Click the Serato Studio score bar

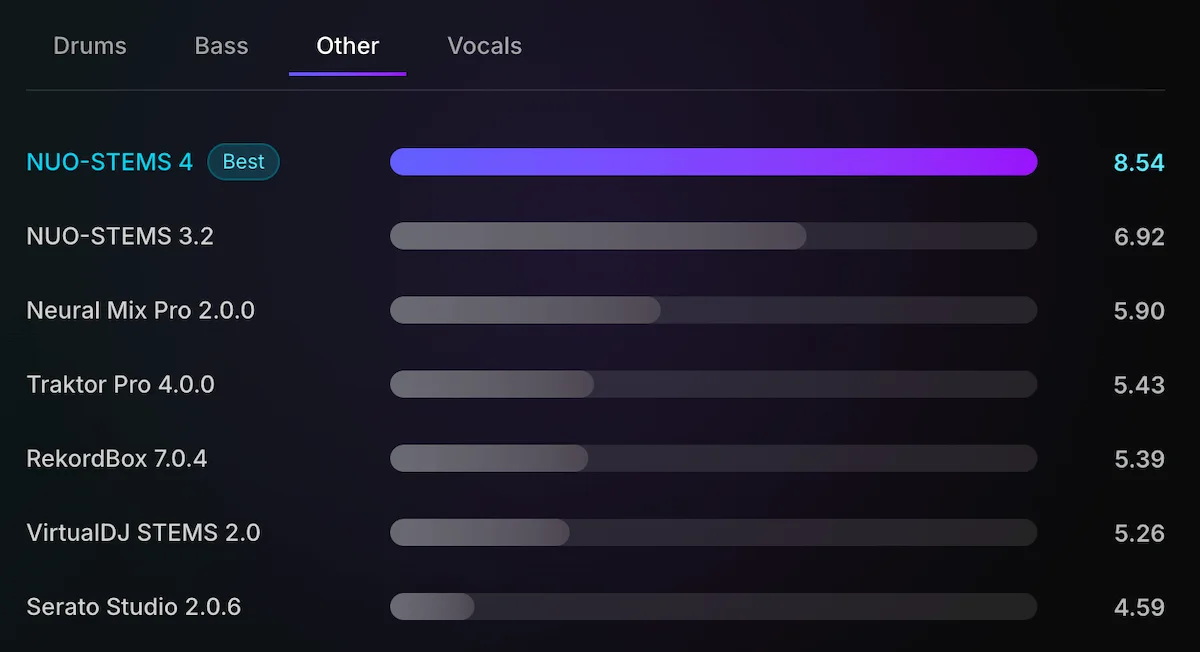(x=714, y=606)
